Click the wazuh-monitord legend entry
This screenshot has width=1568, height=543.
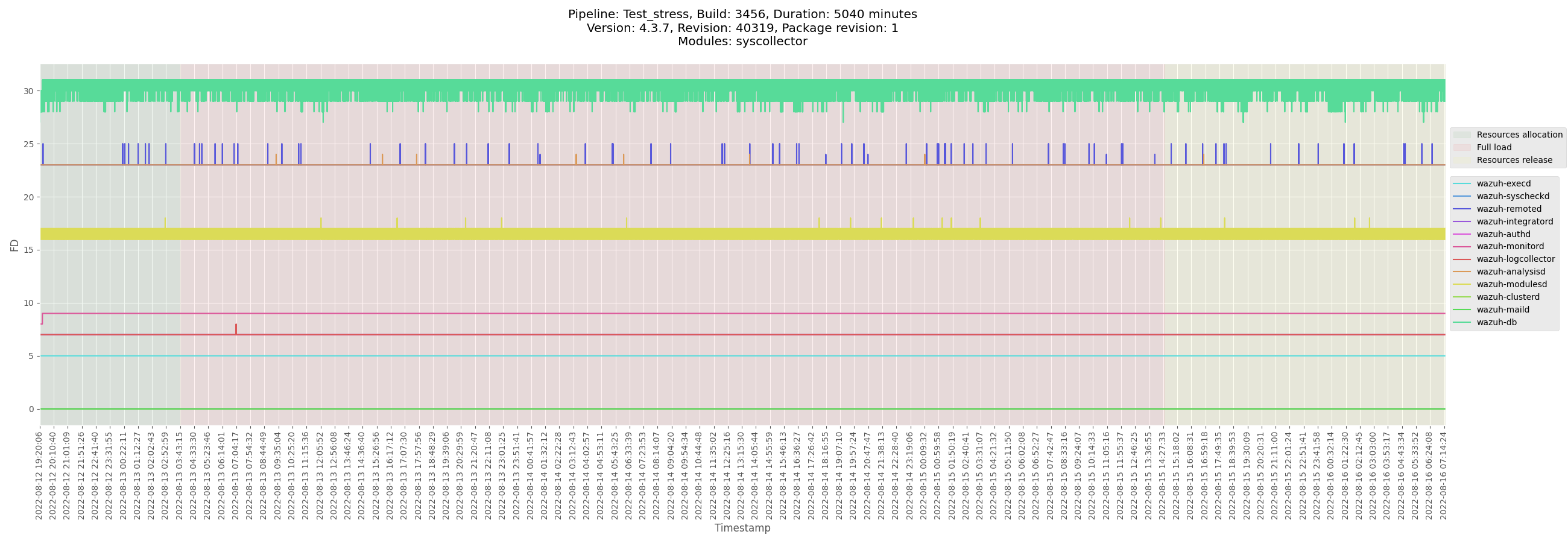coord(1510,247)
